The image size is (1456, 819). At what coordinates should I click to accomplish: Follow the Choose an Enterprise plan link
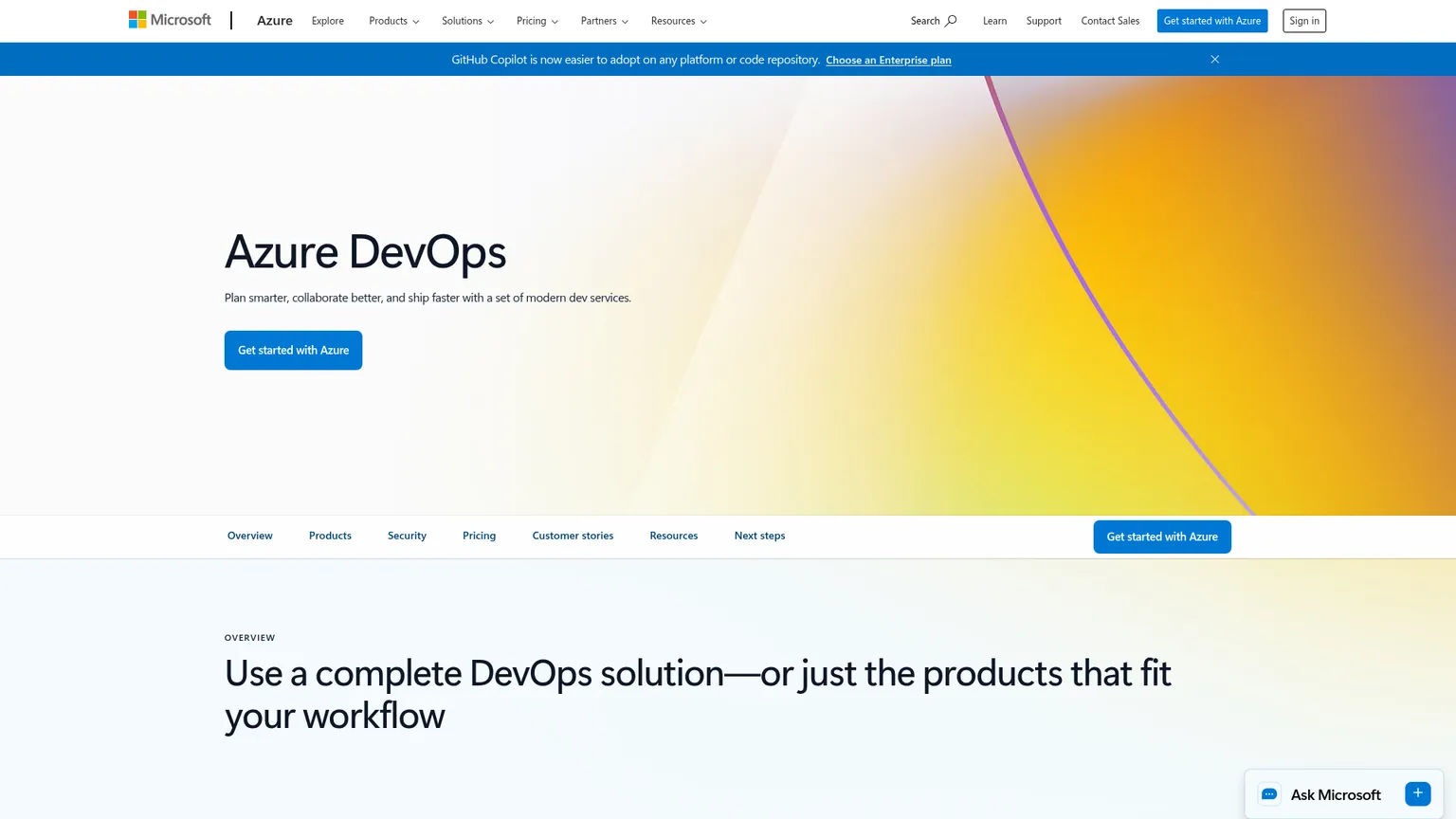(x=888, y=60)
